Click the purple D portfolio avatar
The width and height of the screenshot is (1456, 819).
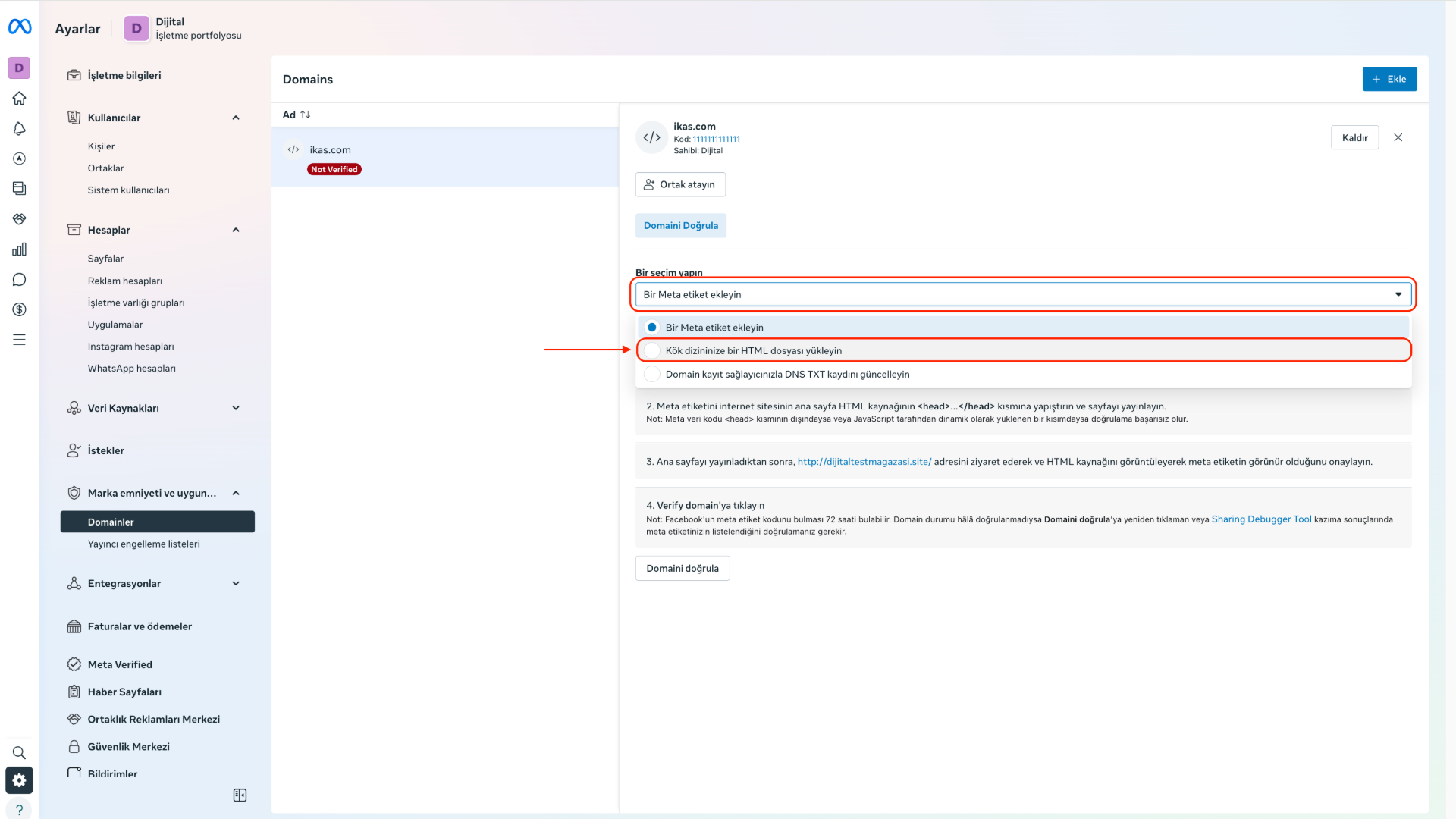pos(136,29)
